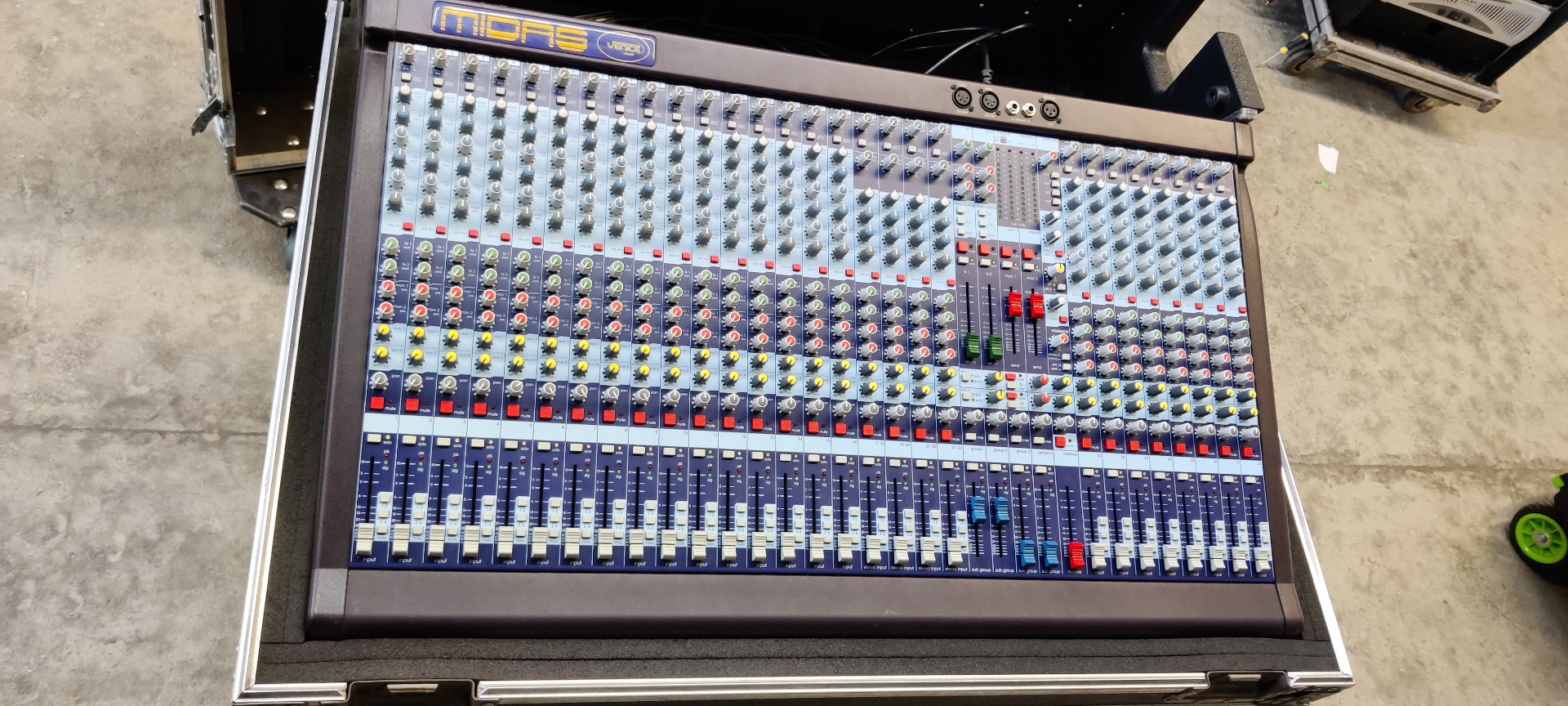This screenshot has height=706, width=1568.
Task: Mute channel 5 with its red button
Action: (513, 409)
